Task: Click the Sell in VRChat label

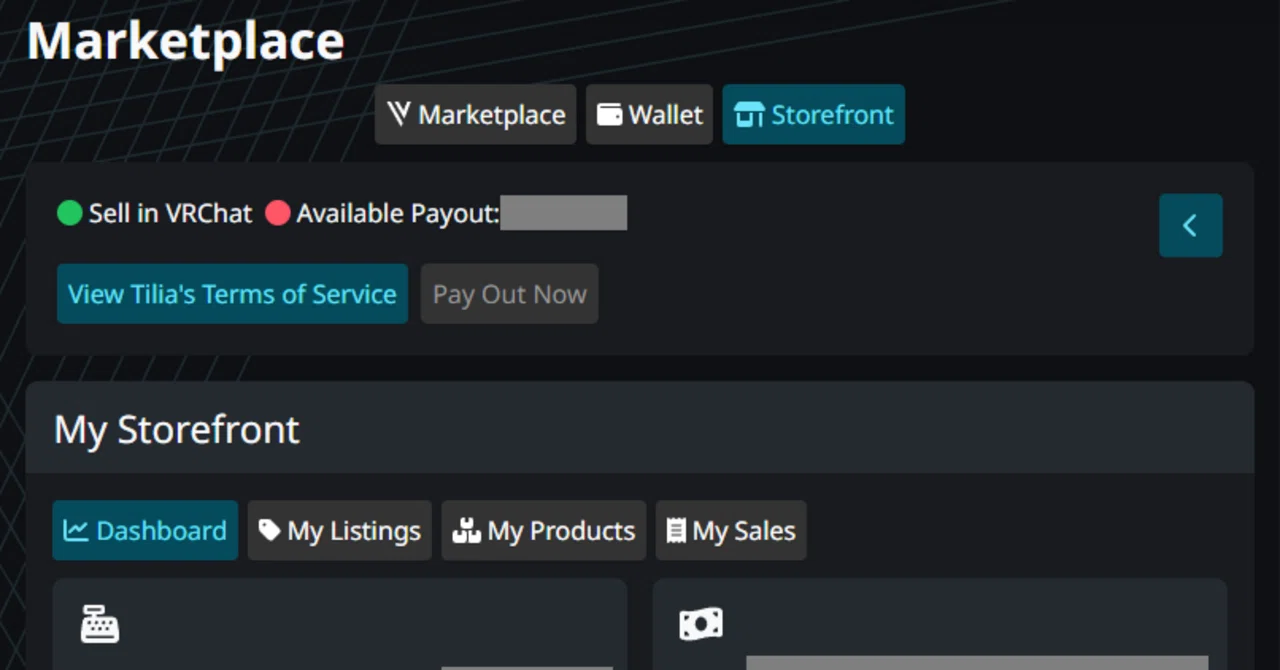Action: point(171,213)
